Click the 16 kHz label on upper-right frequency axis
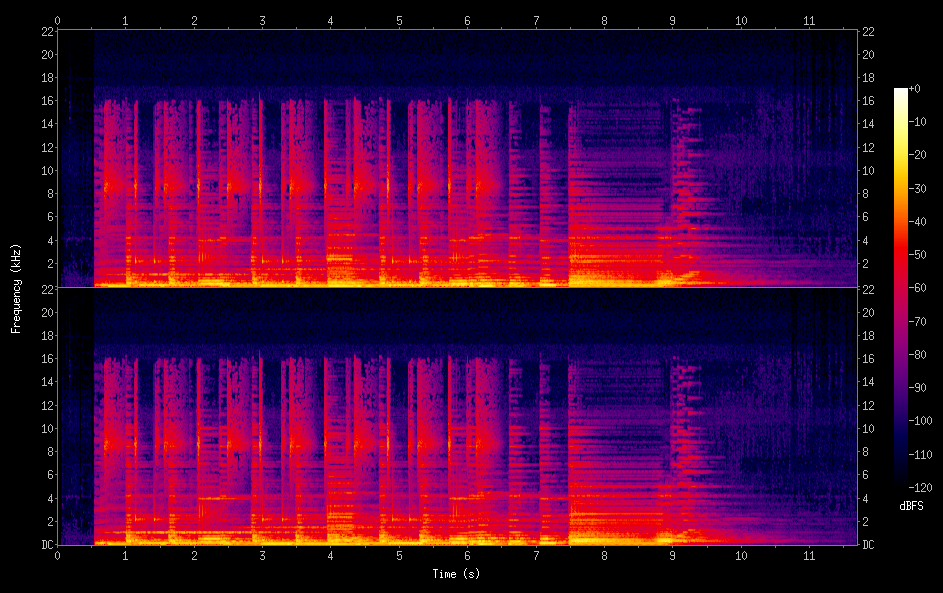The height and width of the screenshot is (593, 943). [869, 101]
